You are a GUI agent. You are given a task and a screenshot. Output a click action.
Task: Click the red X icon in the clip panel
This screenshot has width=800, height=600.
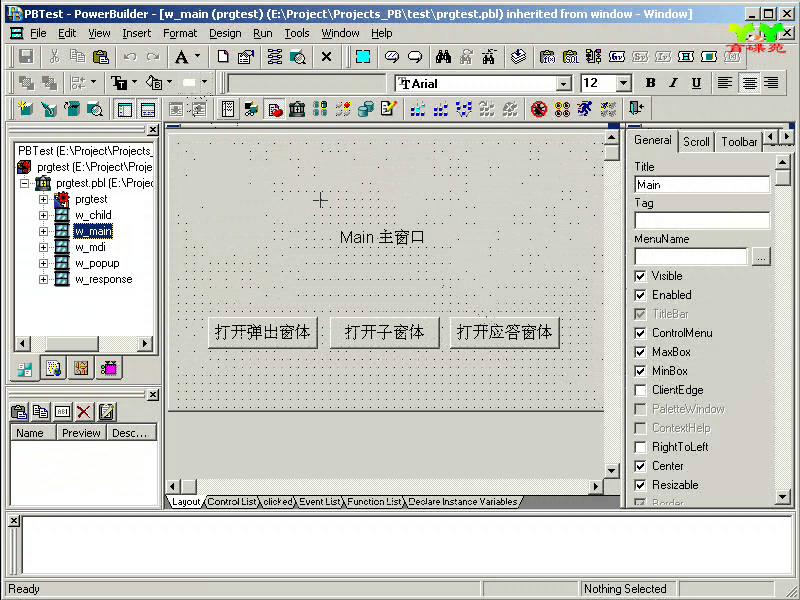tap(84, 411)
